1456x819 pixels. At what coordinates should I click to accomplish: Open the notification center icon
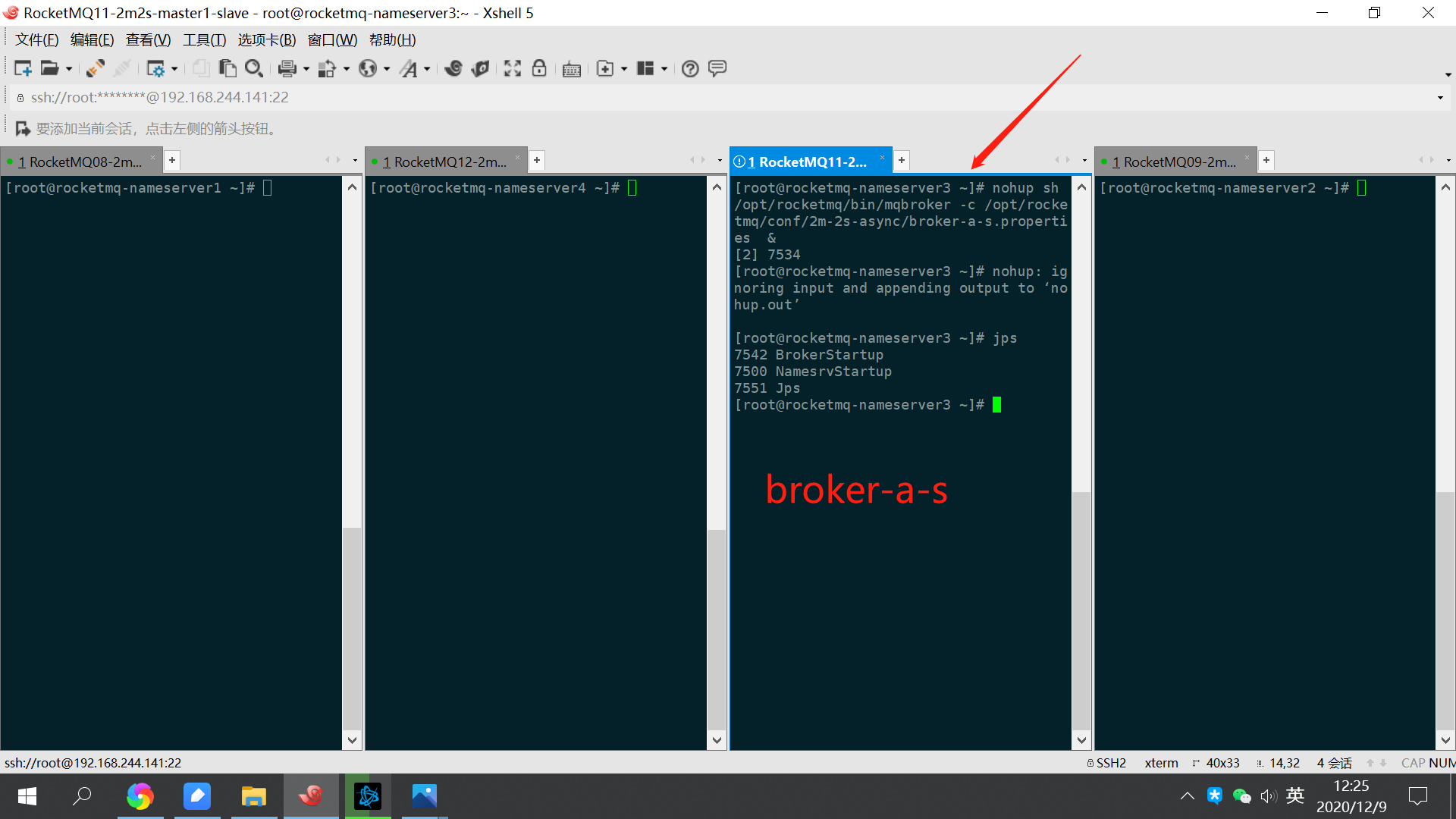[x=1417, y=796]
